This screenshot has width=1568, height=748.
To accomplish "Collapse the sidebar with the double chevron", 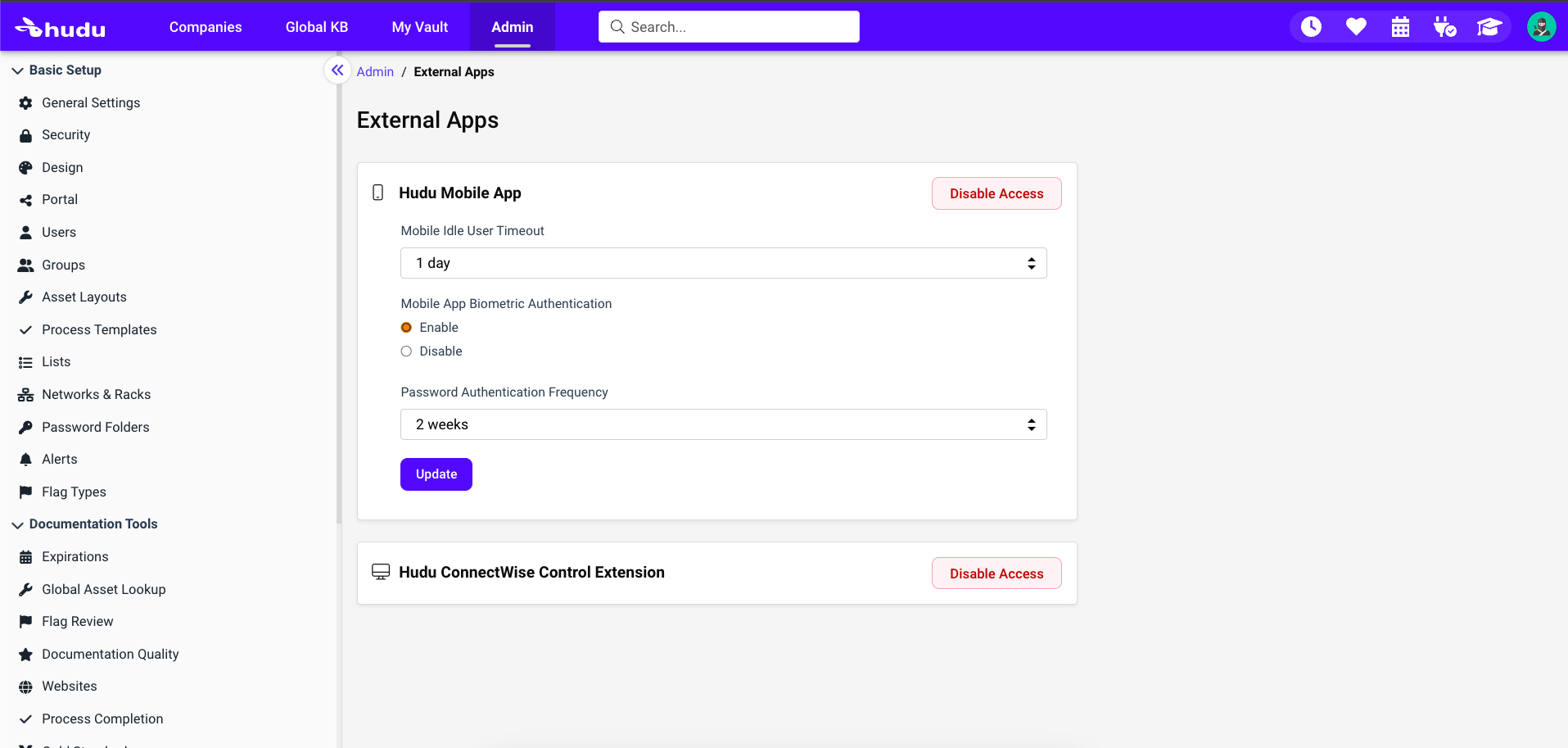I will pyautogui.click(x=337, y=70).
